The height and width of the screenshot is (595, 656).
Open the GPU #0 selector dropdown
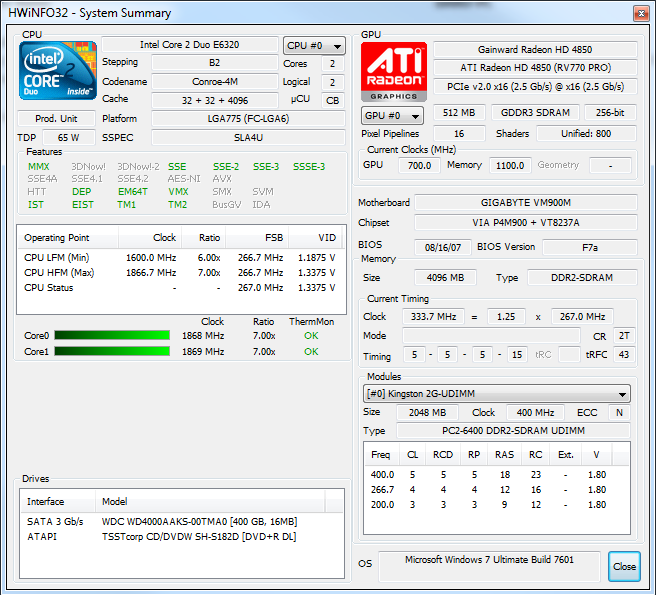click(x=392, y=115)
